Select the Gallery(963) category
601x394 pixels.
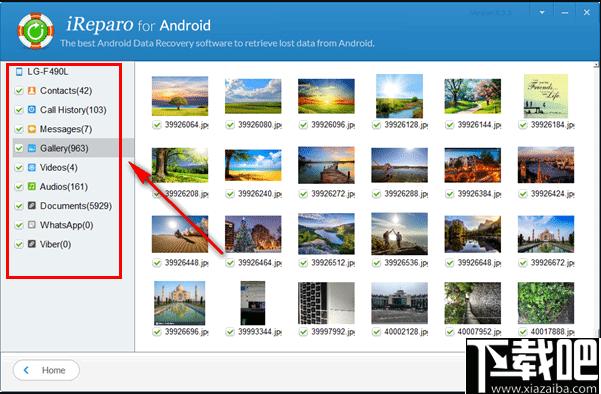(64, 148)
